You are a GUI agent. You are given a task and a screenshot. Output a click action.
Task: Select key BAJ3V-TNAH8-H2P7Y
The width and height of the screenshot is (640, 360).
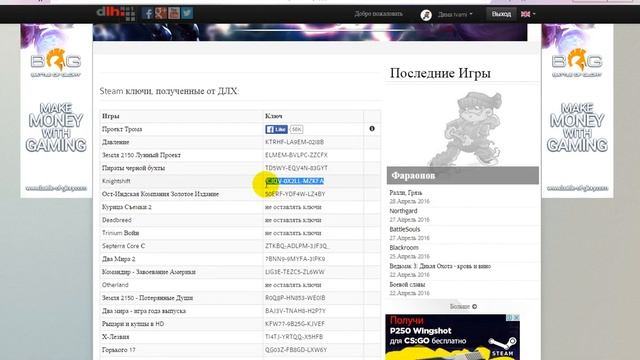point(296,311)
